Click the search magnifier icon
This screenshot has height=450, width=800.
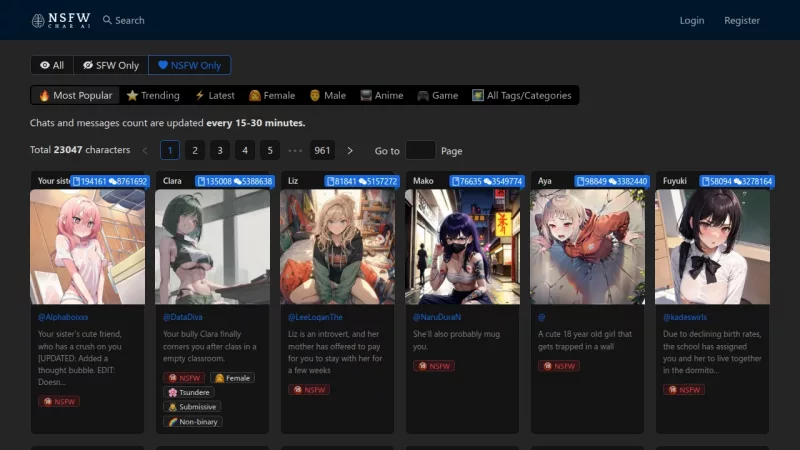(106, 20)
